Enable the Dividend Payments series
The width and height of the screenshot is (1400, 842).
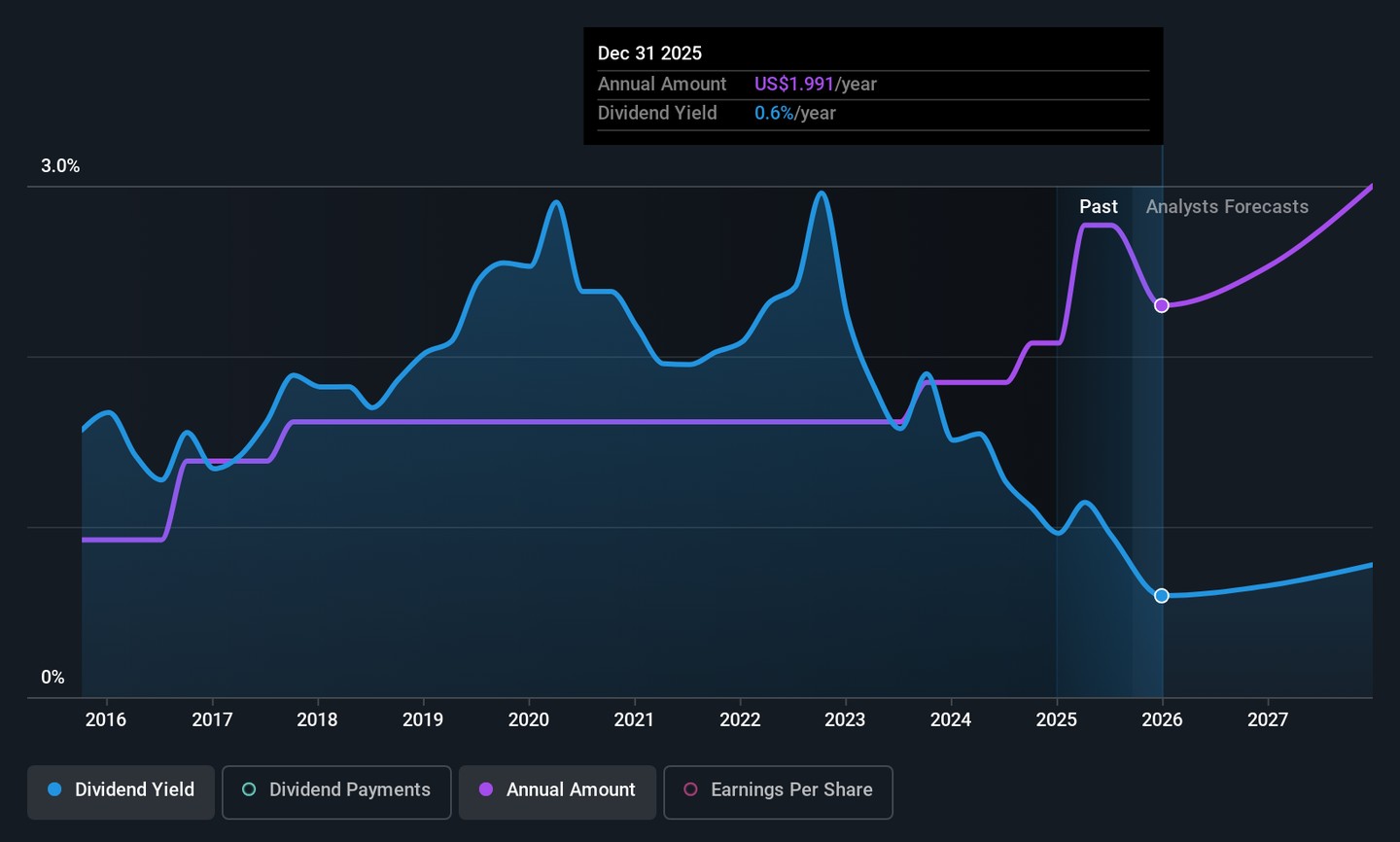coord(336,791)
